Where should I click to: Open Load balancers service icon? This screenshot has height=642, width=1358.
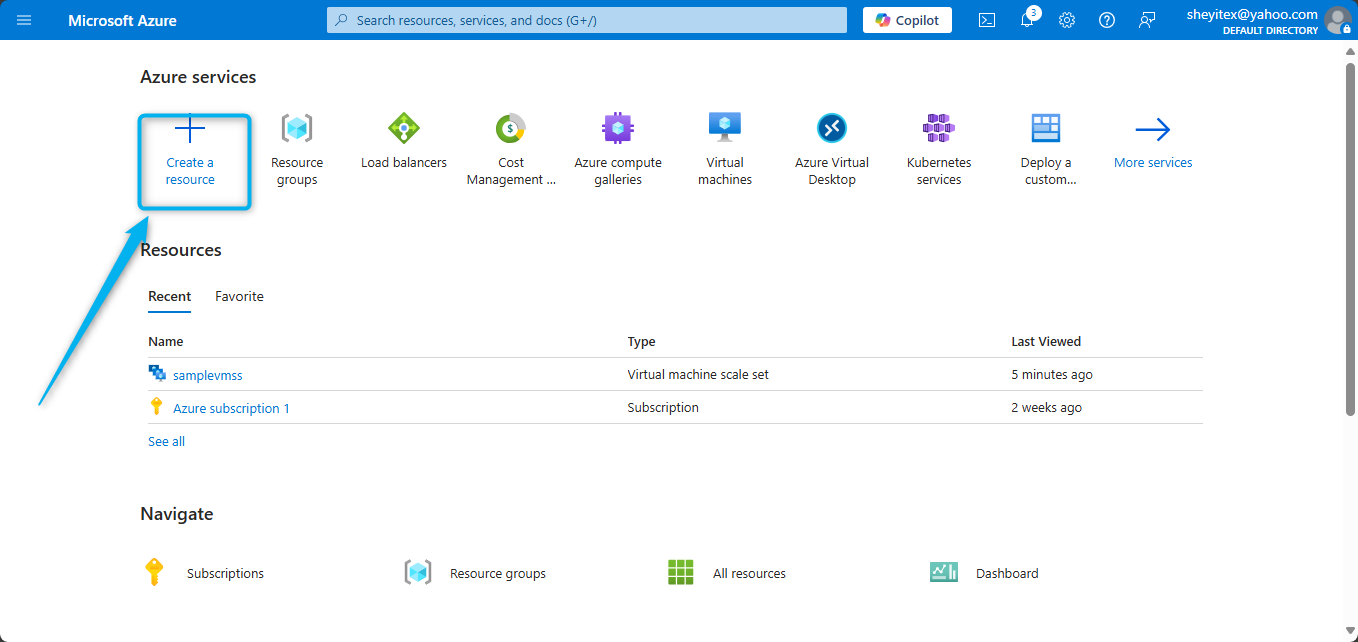point(404,128)
